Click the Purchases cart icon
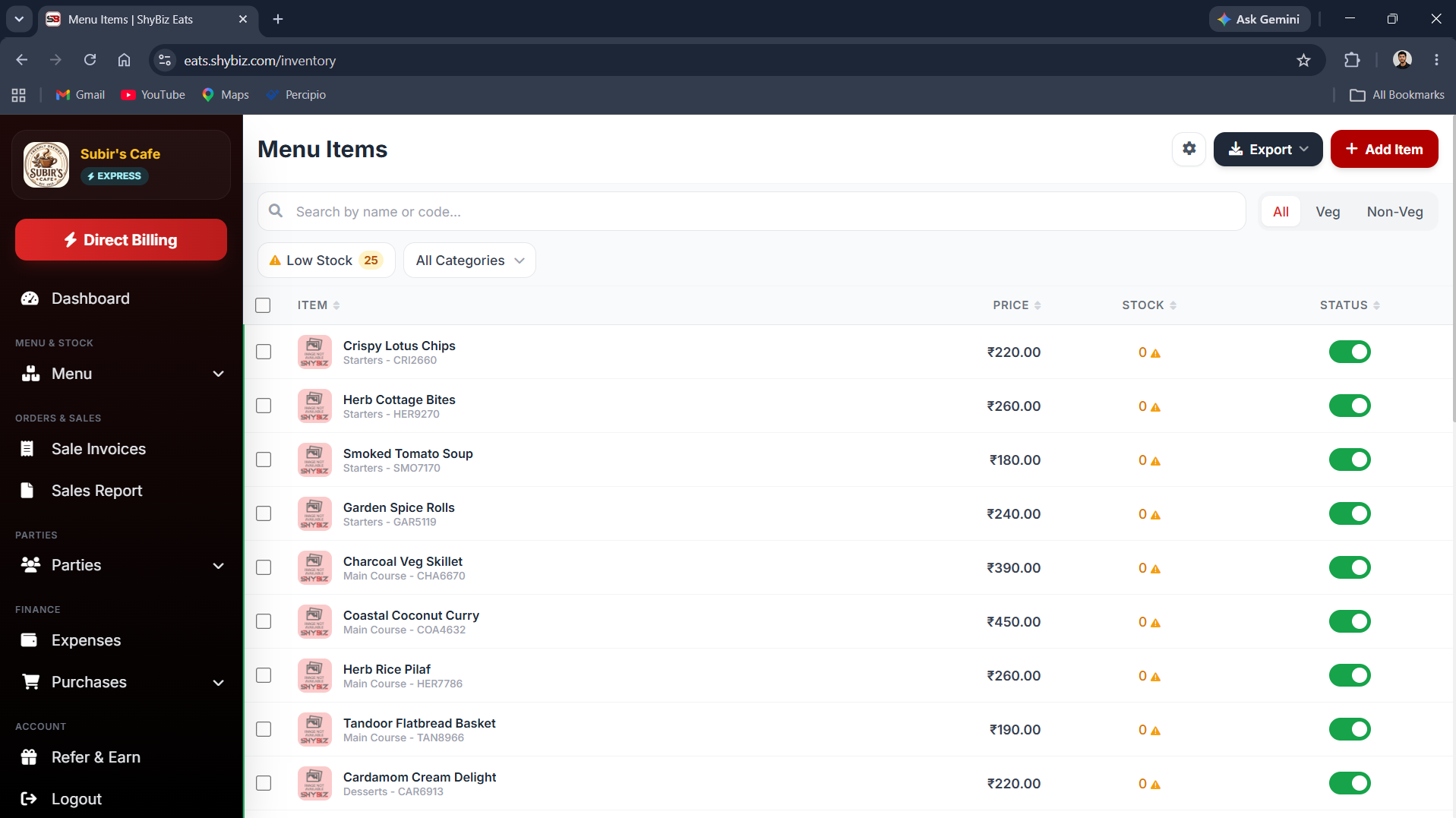The image size is (1456, 818). click(30, 681)
